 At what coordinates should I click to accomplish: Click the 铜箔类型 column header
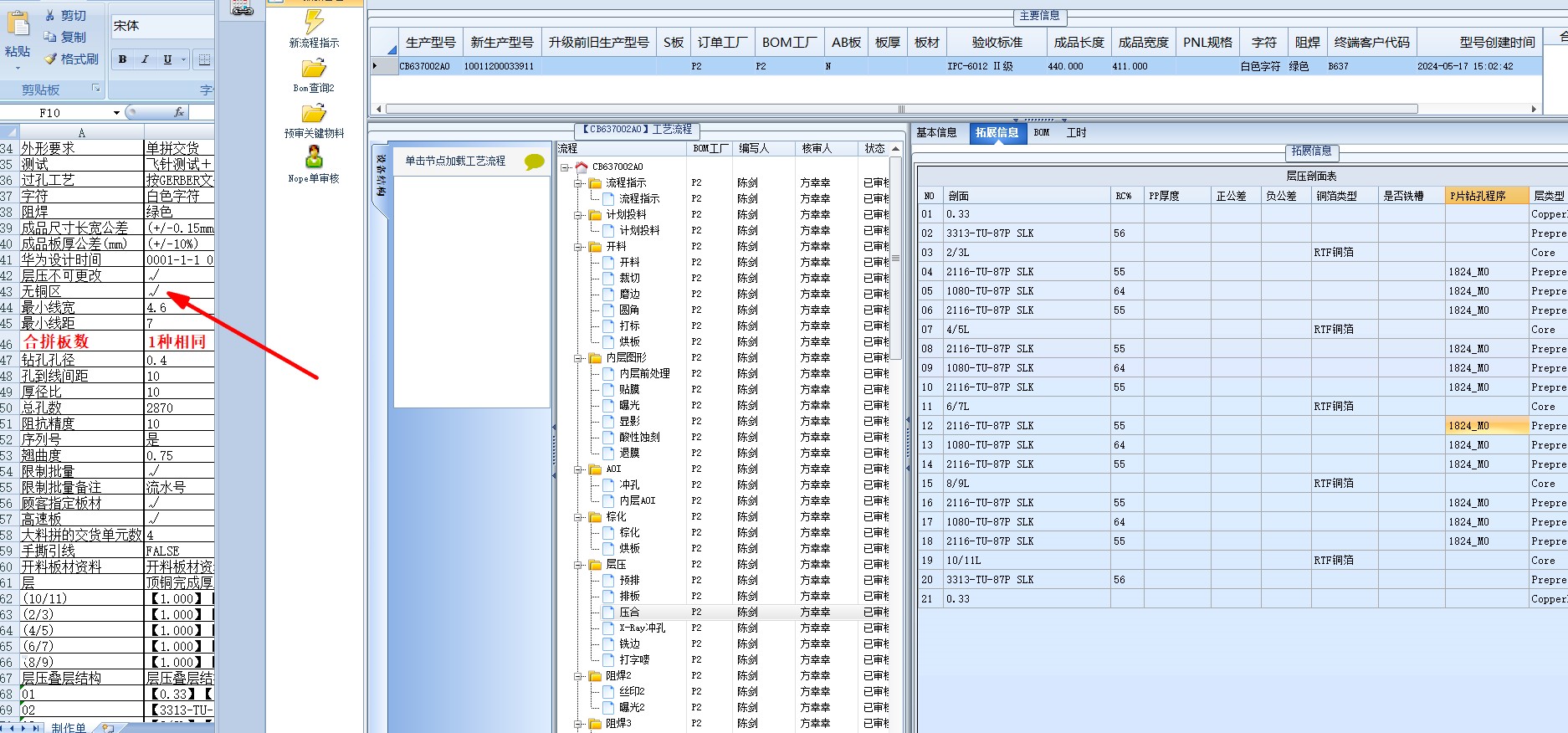(1345, 196)
